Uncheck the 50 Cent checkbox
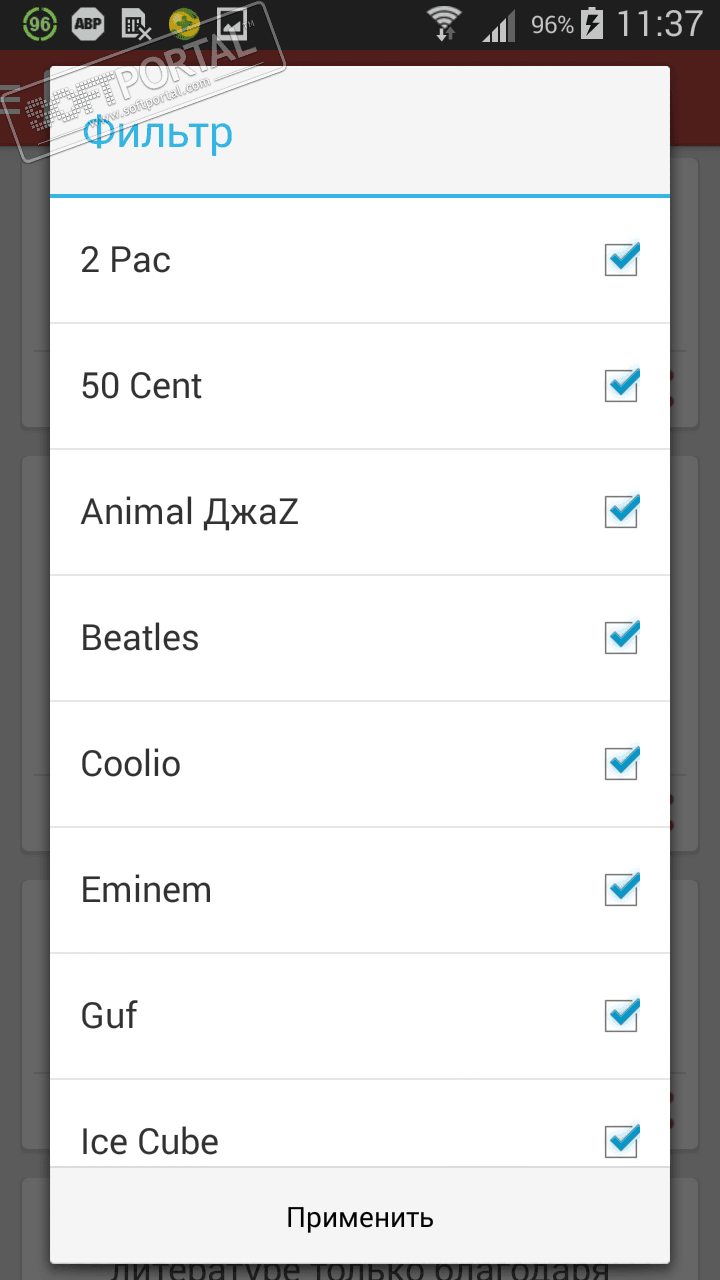 [x=621, y=386]
